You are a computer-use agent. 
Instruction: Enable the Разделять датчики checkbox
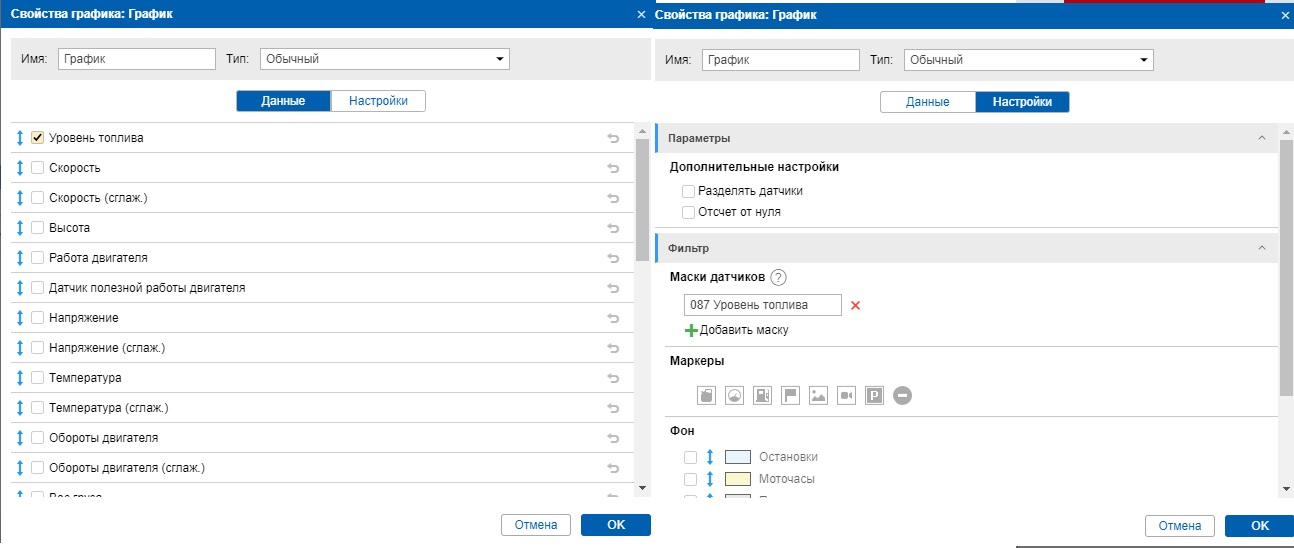click(x=688, y=191)
